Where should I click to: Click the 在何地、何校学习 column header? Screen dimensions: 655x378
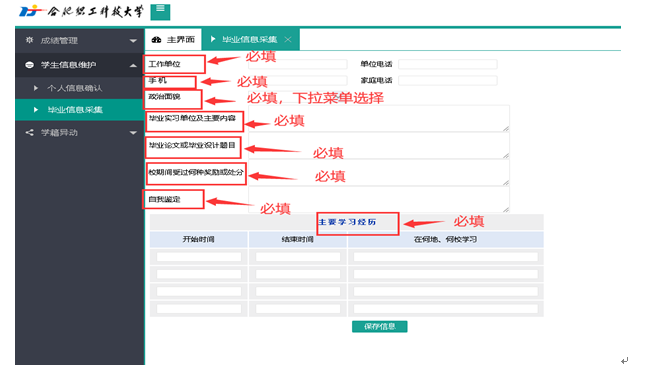coord(445,239)
